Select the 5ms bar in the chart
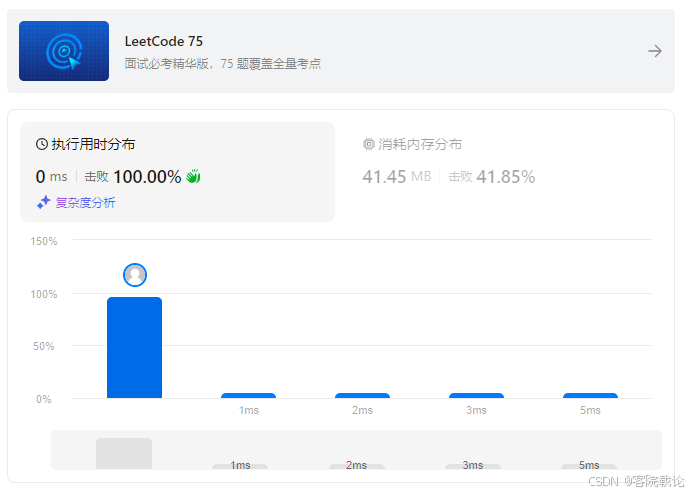Image resolution: width=692 pixels, height=495 pixels. (x=590, y=395)
